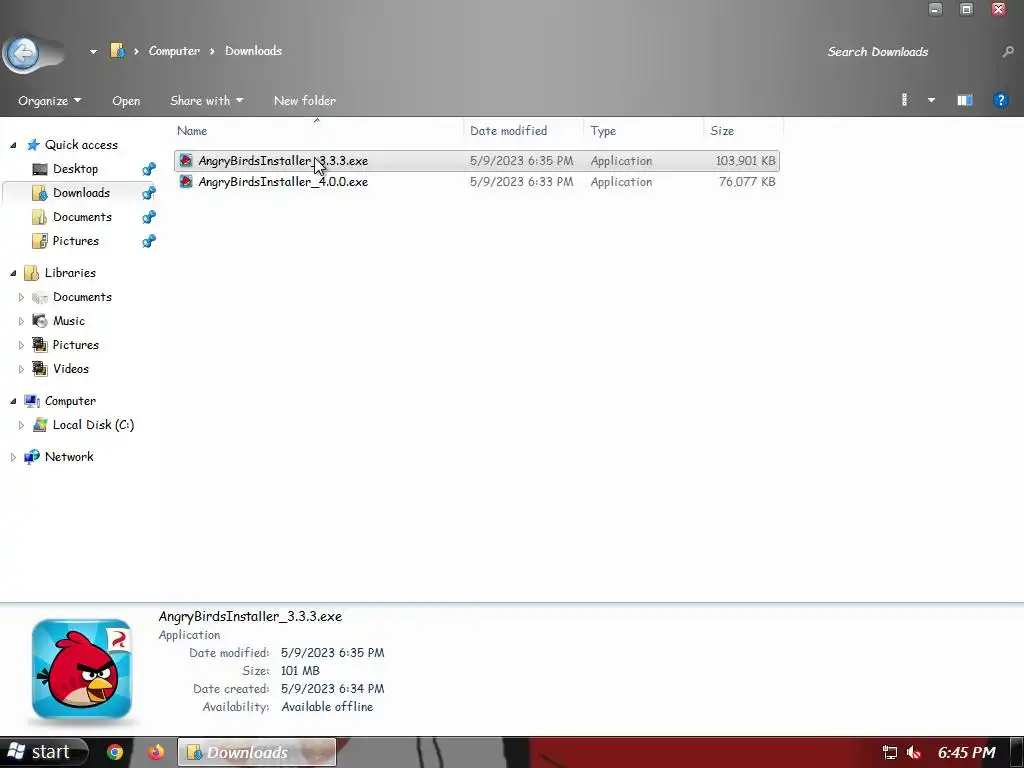Expand Local Disk (C:)
Screen dimensions: 1024x768
[21, 425]
